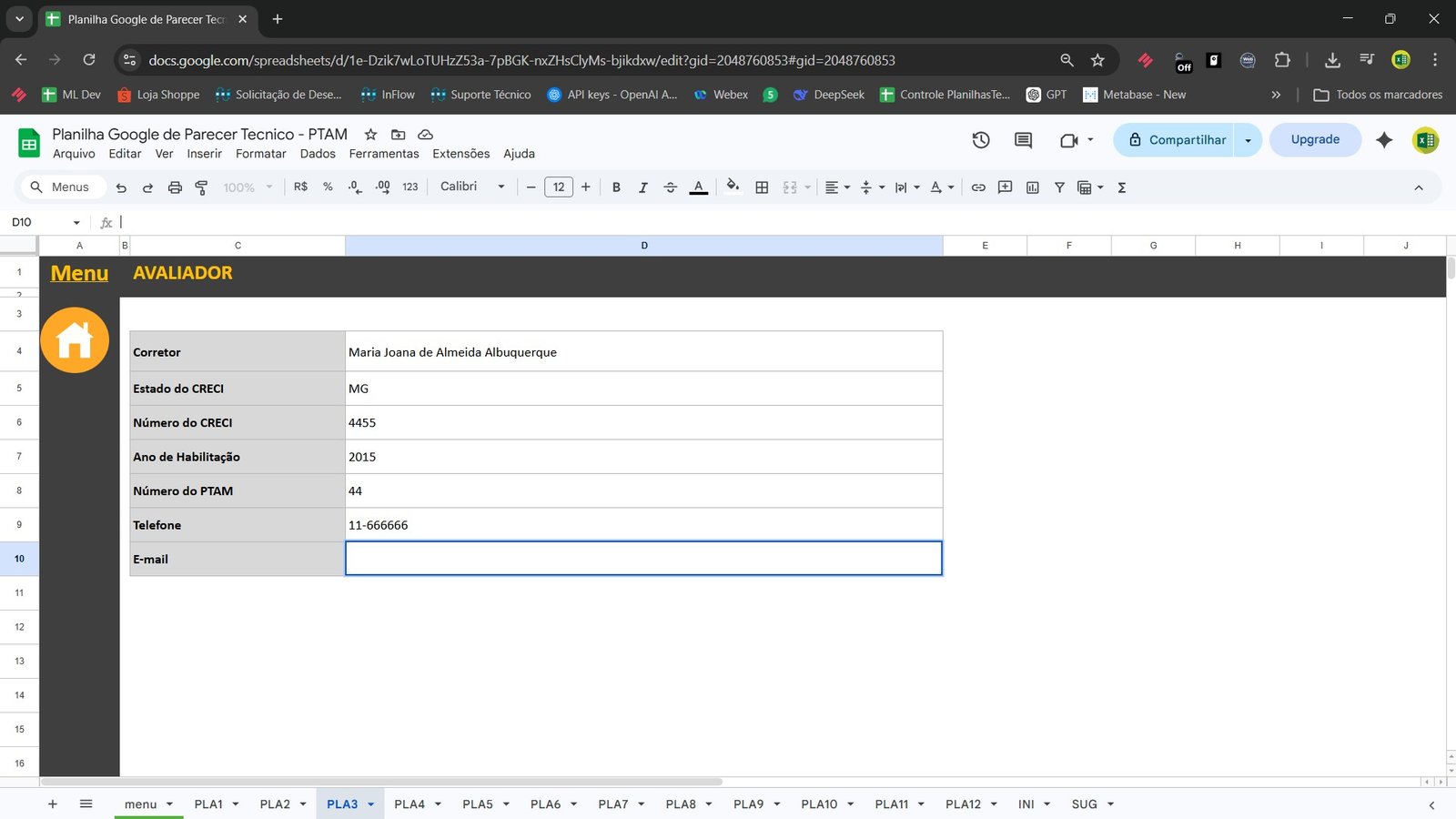This screenshot has width=1456, height=819.
Task: Open the font dropdown showing Calibri
Action: [x=470, y=187]
